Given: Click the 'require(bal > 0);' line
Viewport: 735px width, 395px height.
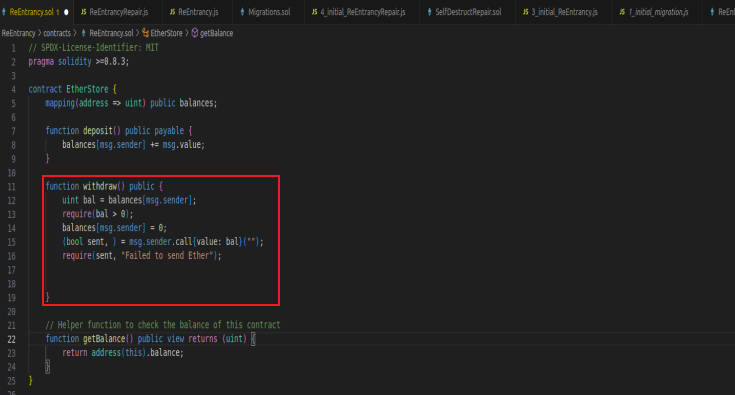Looking at the screenshot, I should [x=98, y=214].
